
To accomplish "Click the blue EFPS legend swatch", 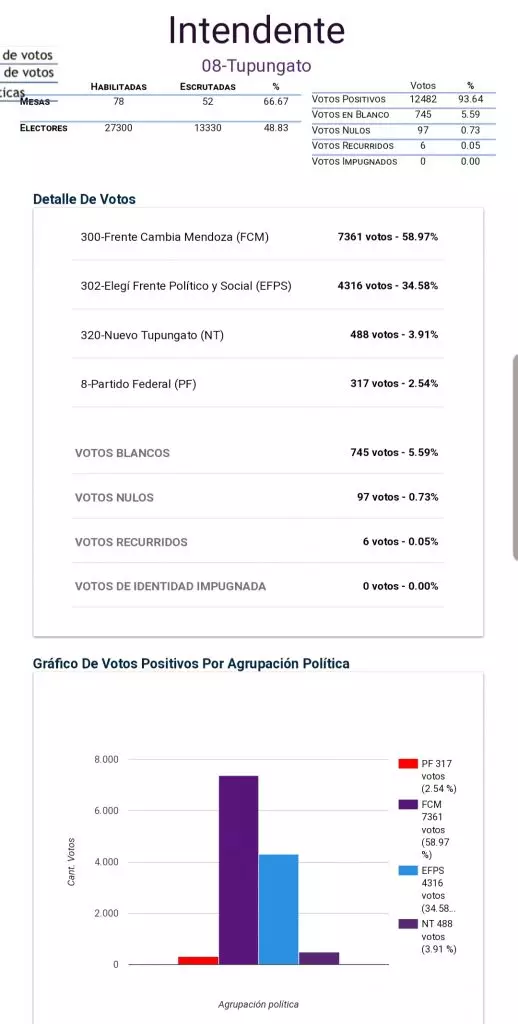I will pos(408,871).
